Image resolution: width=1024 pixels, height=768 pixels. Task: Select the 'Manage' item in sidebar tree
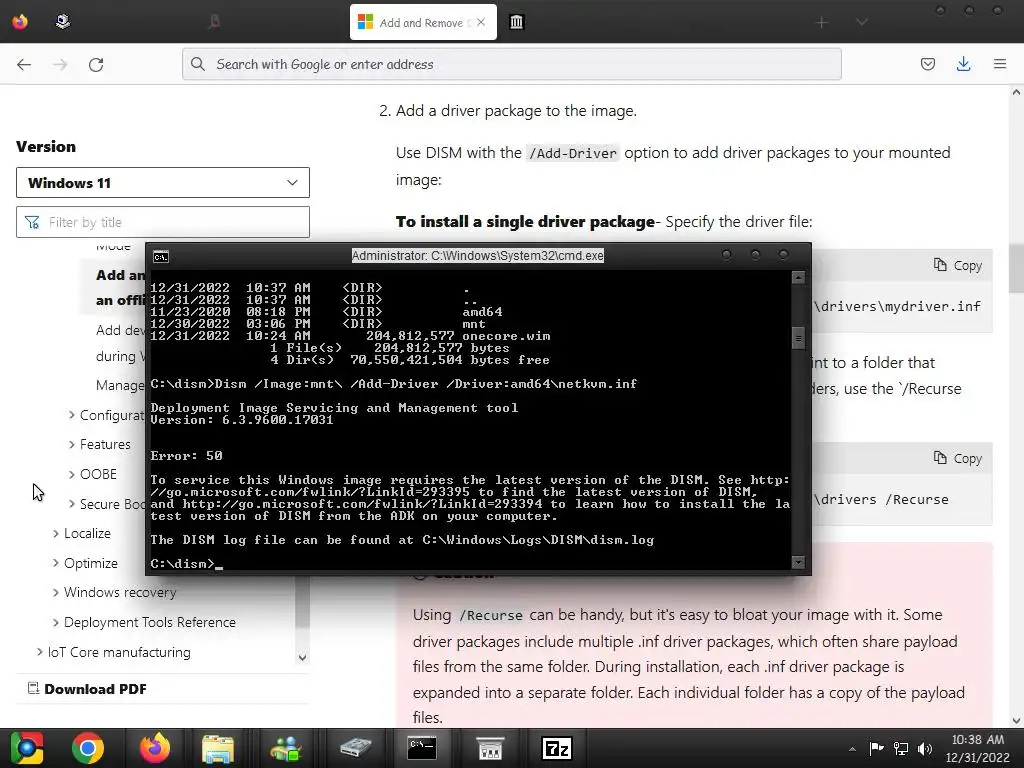click(x=120, y=385)
